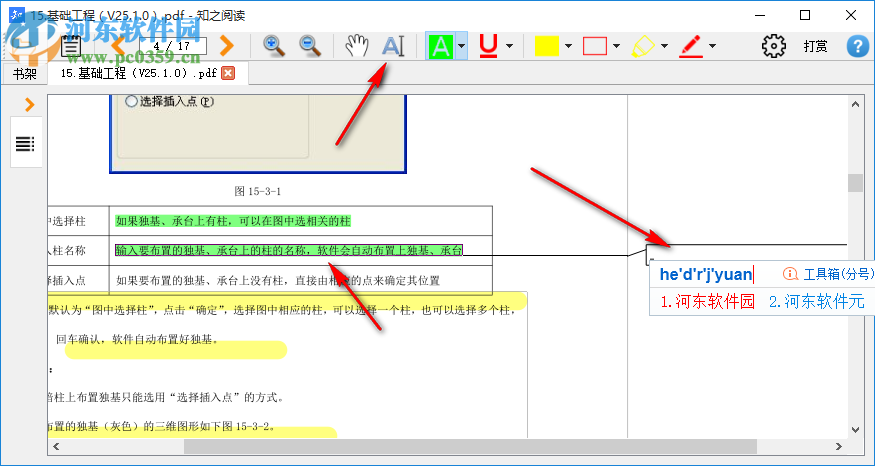Click the vertical scrollbar down arrow
The image size is (875, 466).
click(855, 430)
